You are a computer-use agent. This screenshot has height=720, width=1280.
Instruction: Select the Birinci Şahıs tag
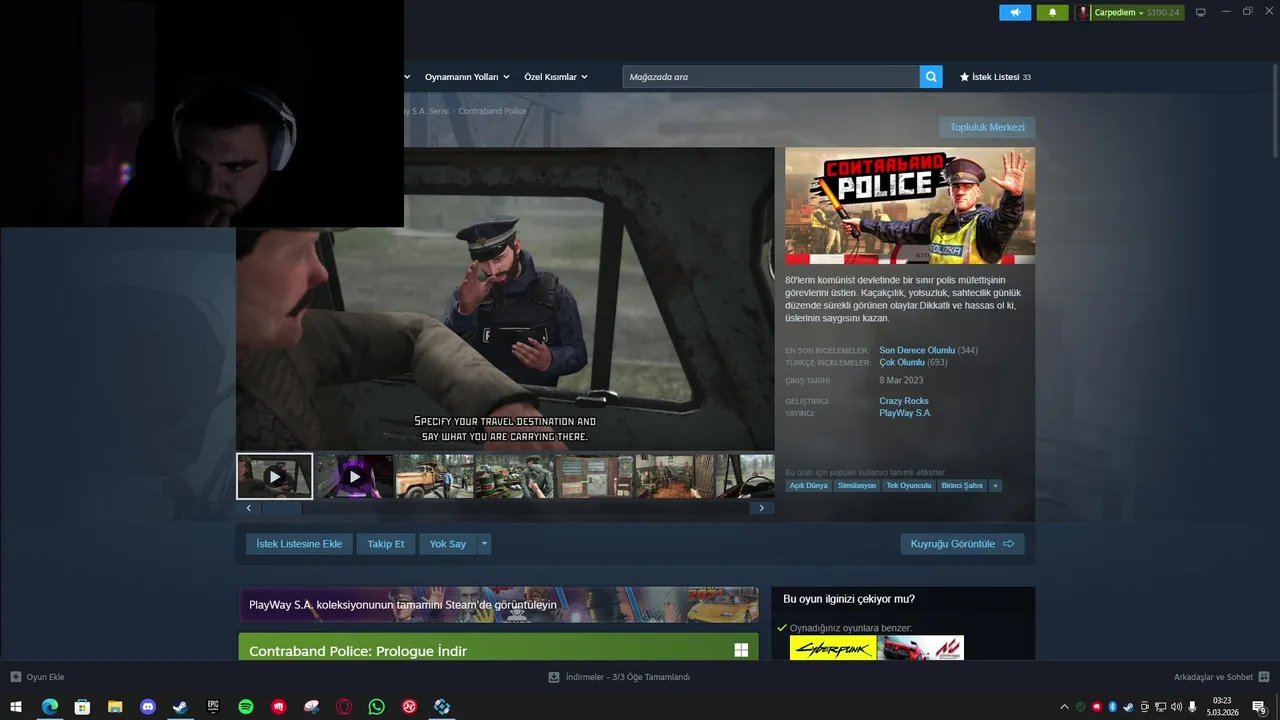click(x=962, y=486)
